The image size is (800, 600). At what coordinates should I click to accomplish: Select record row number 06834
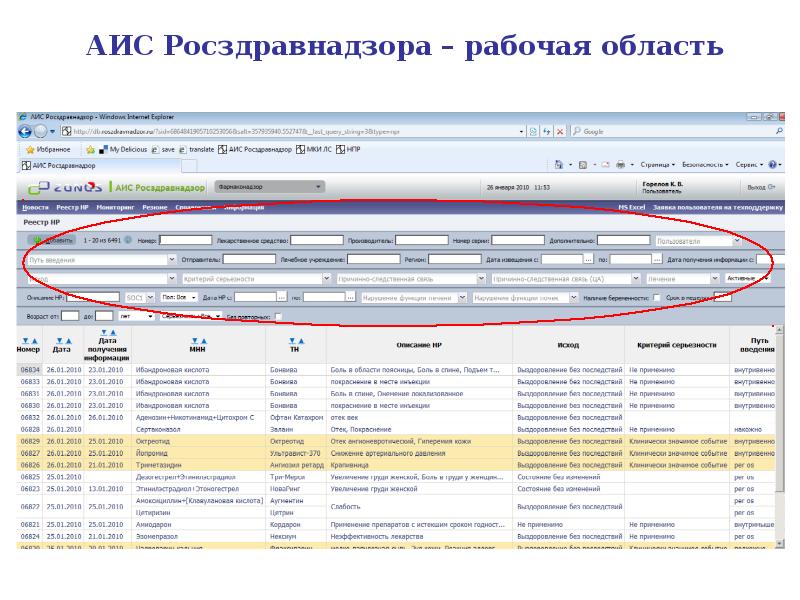[x=396, y=369]
